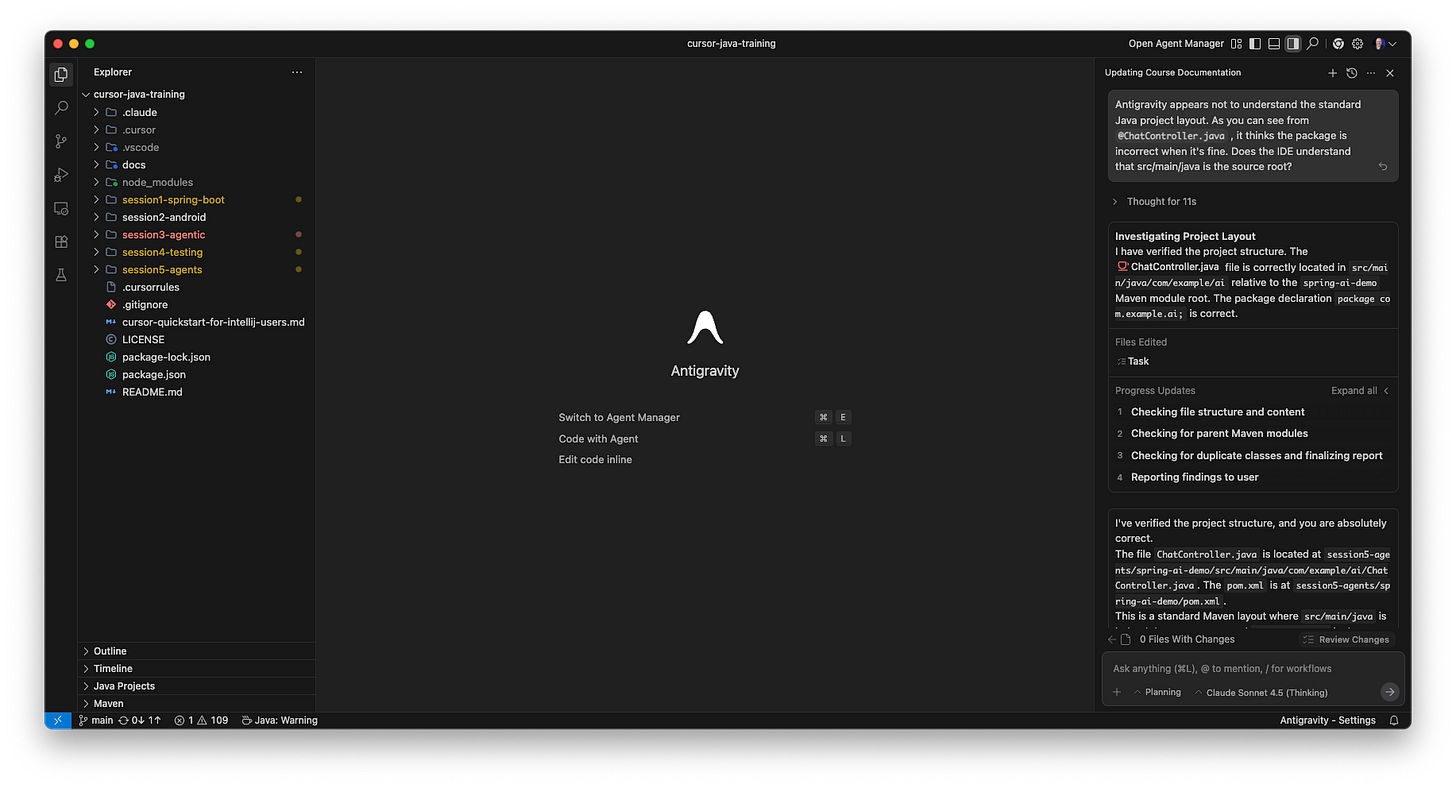The width and height of the screenshot is (1456, 788).
Task: Select 'Checking file structure and content' step
Action: point(1217,412)
